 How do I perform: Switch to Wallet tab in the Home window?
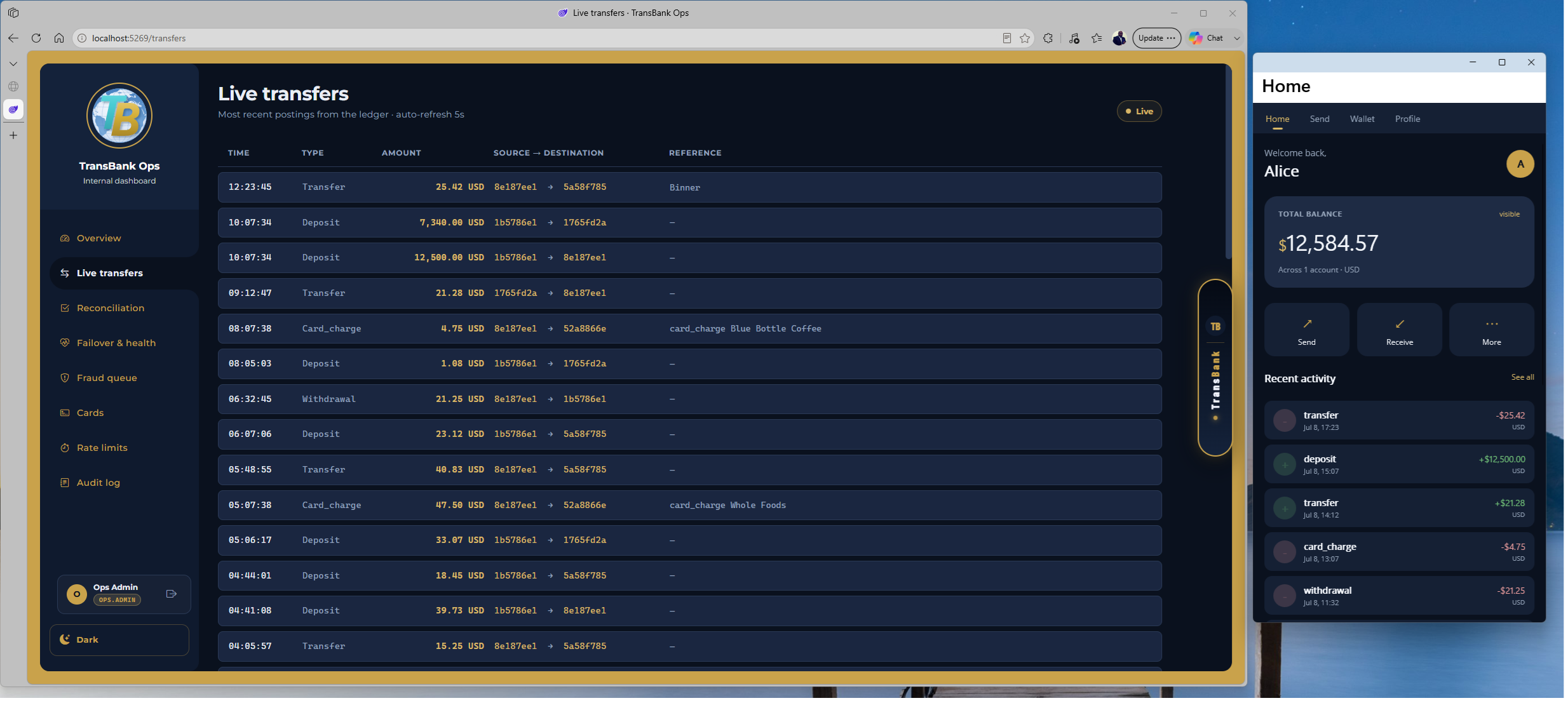(1362, 119)
